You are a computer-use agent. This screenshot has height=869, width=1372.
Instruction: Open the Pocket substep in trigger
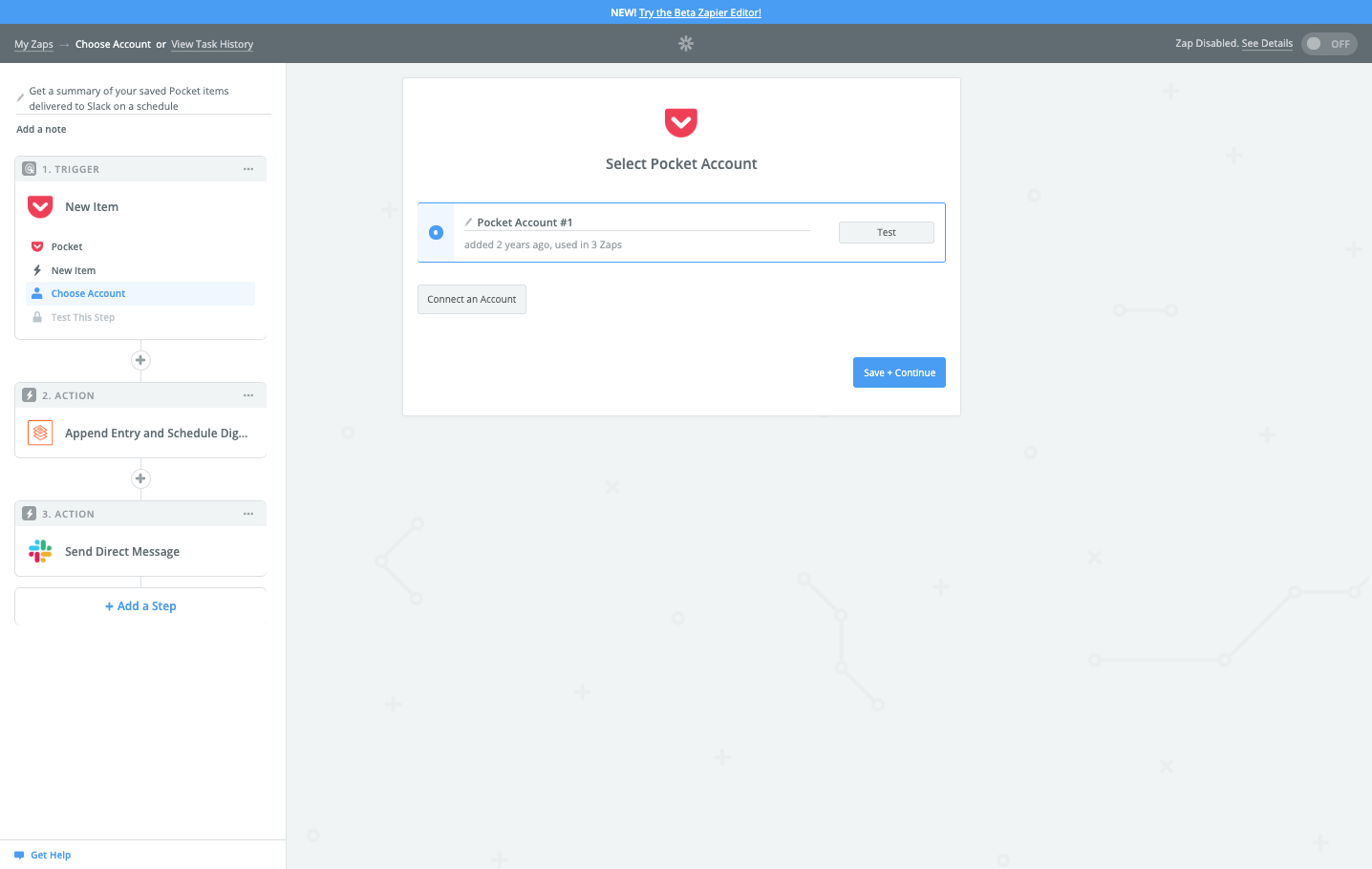coord(140,246)
